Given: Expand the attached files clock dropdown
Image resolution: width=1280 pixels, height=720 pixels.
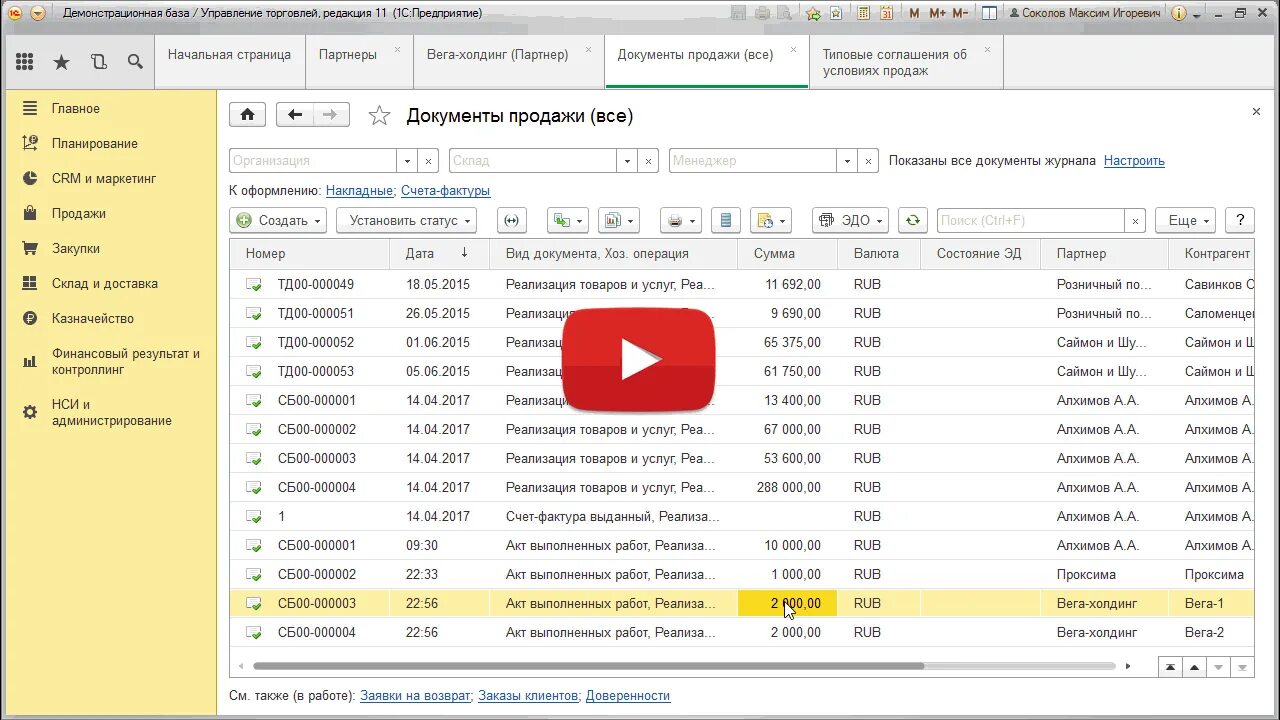Looking at the screenshot, I should 771,220.
